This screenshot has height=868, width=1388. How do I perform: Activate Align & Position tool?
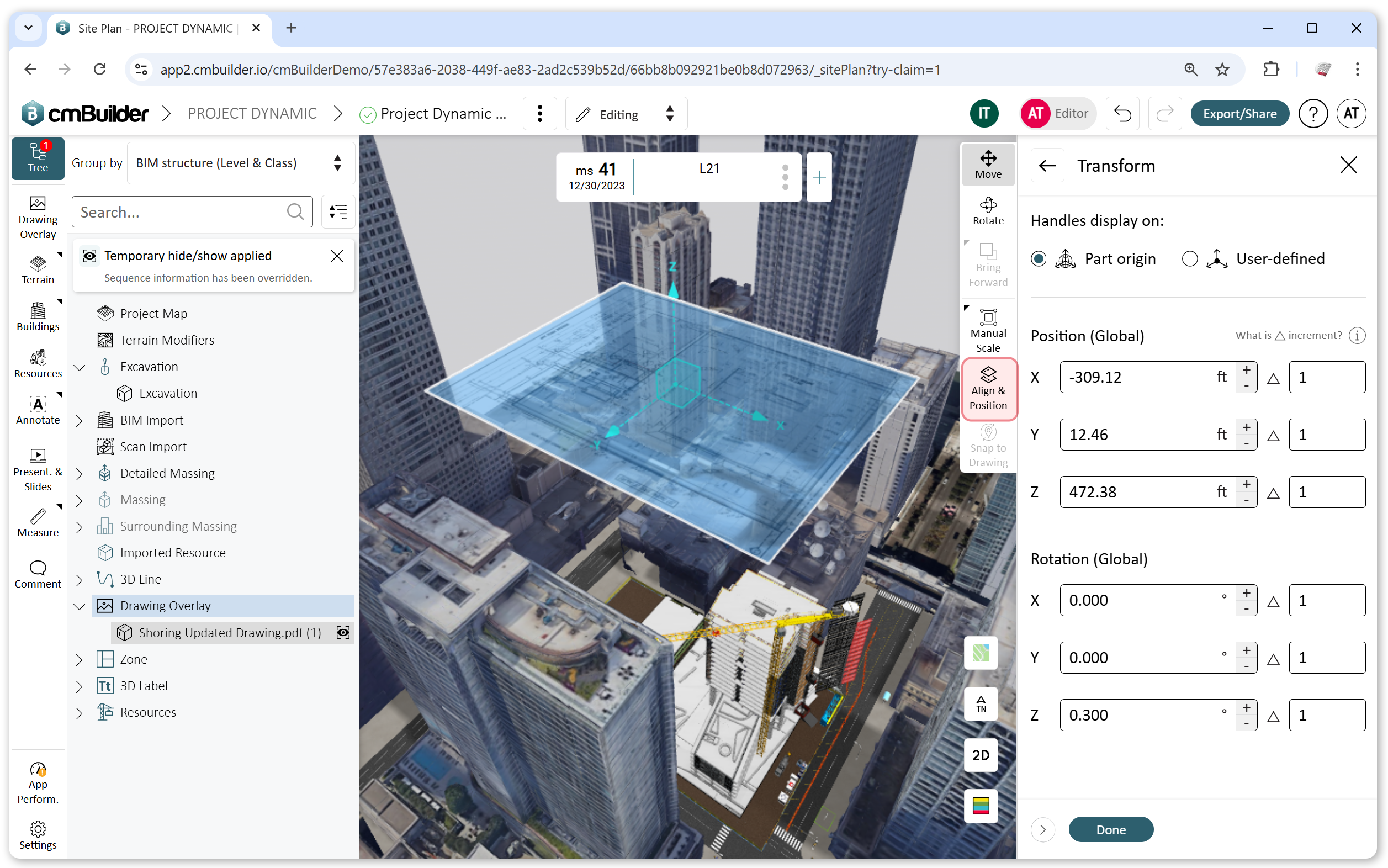coord(988,389)
